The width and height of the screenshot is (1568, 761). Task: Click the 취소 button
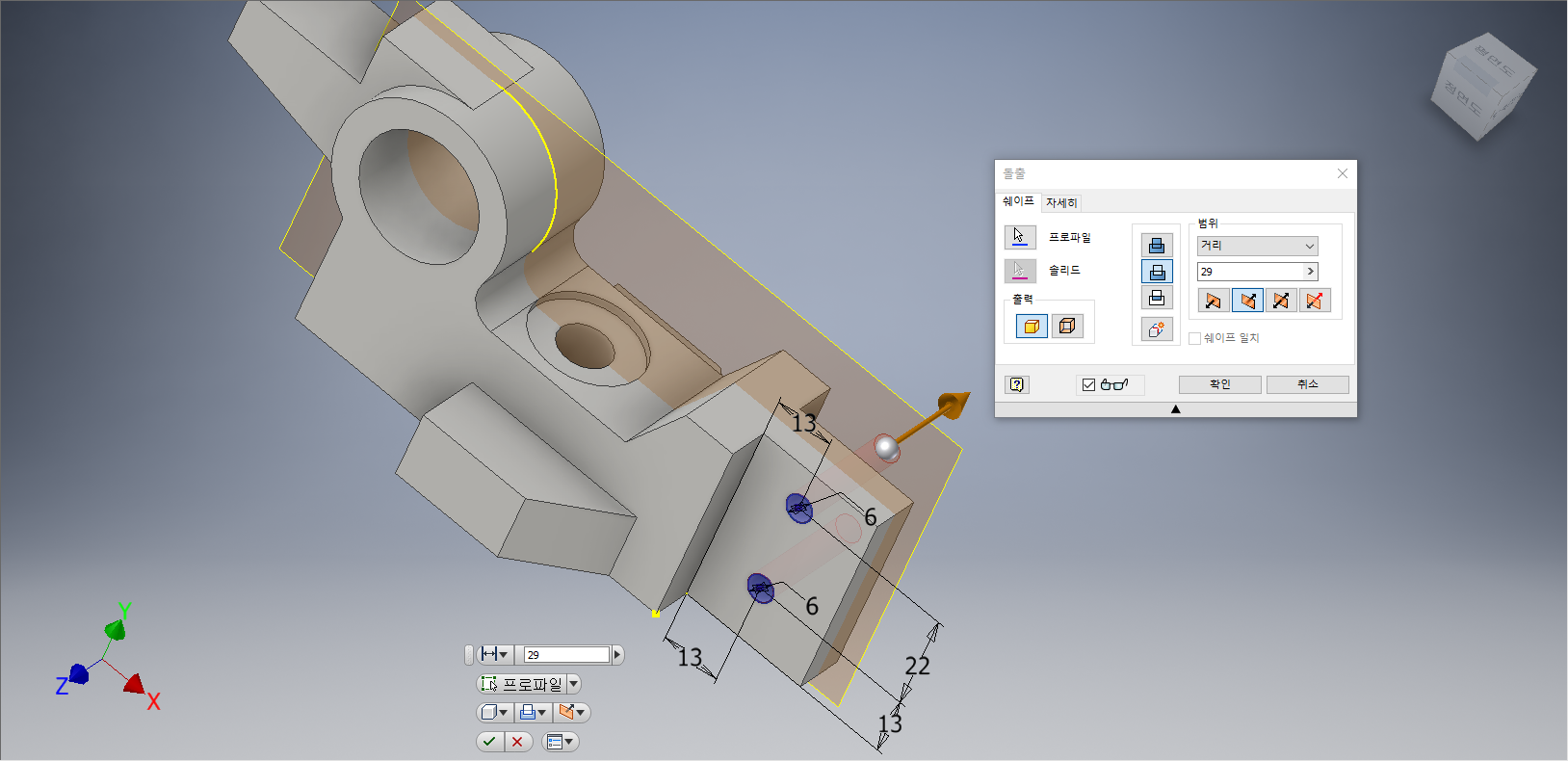coord(1307,384)
